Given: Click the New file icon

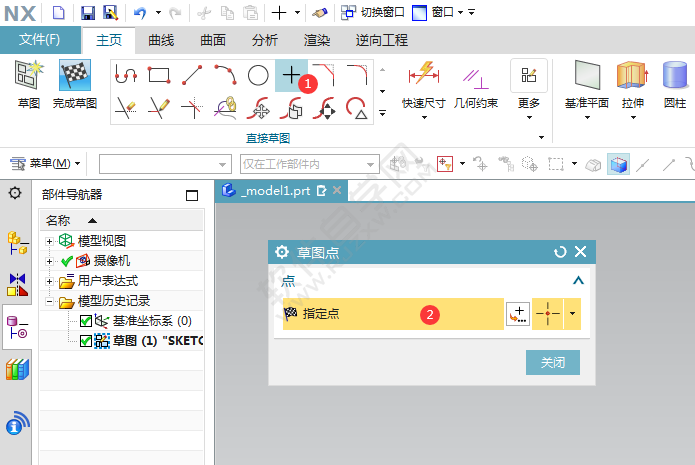Looking at the screenshot, I should click(59, 12).
